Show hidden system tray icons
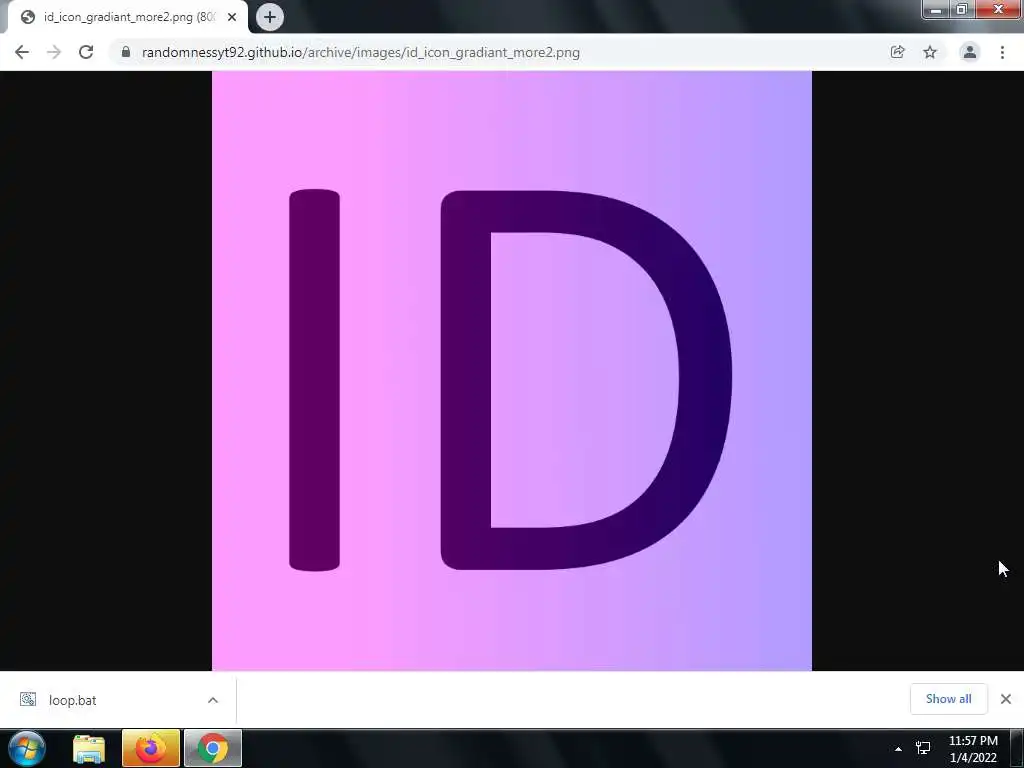 pyautogui.click(x=899, y=749)
